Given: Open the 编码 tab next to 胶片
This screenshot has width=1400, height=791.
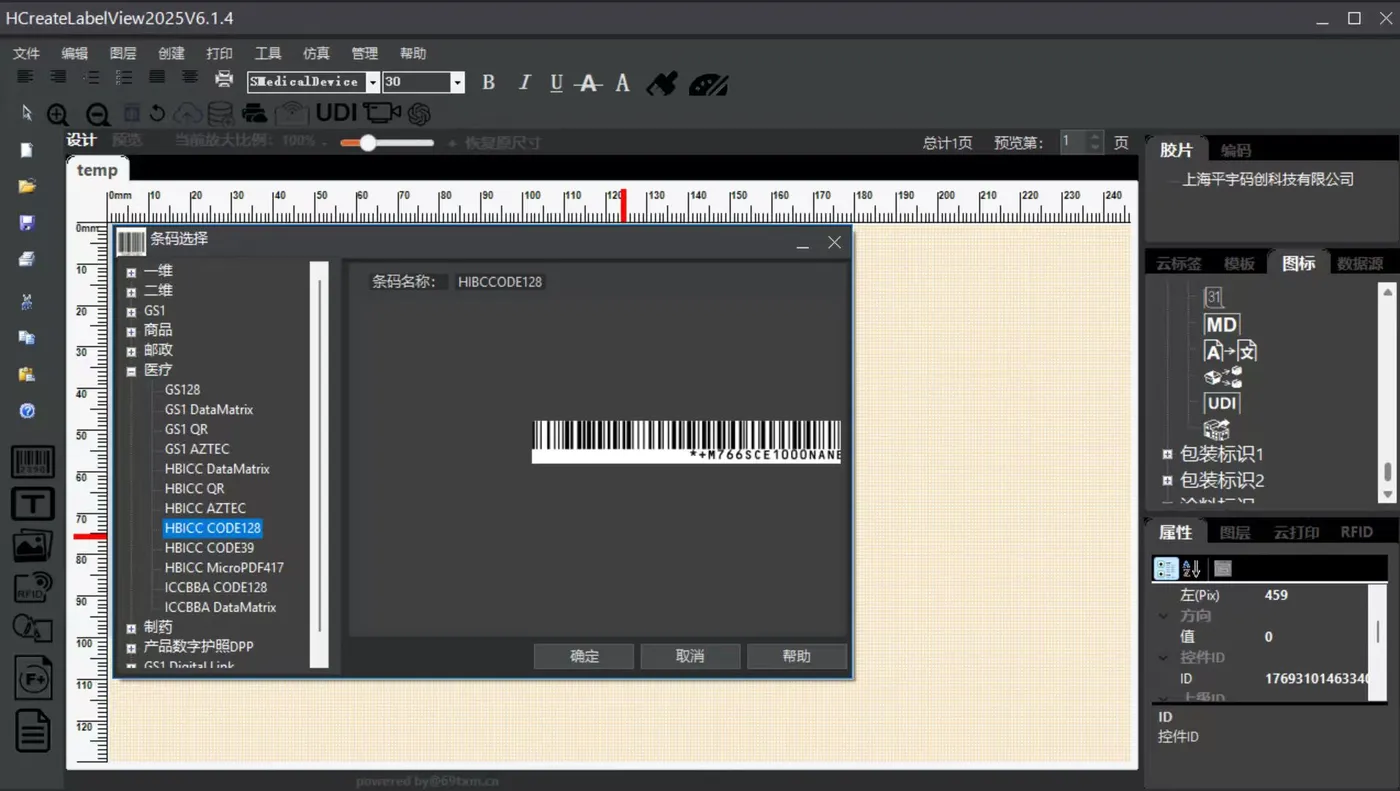Looking at the screenshot, I should 1236,150.
